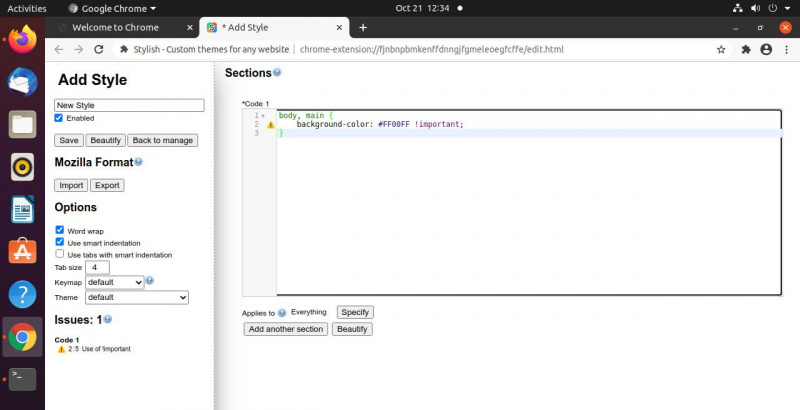Open the network status tray icon
Screen dimensions: 800x410
pos(738,8)
